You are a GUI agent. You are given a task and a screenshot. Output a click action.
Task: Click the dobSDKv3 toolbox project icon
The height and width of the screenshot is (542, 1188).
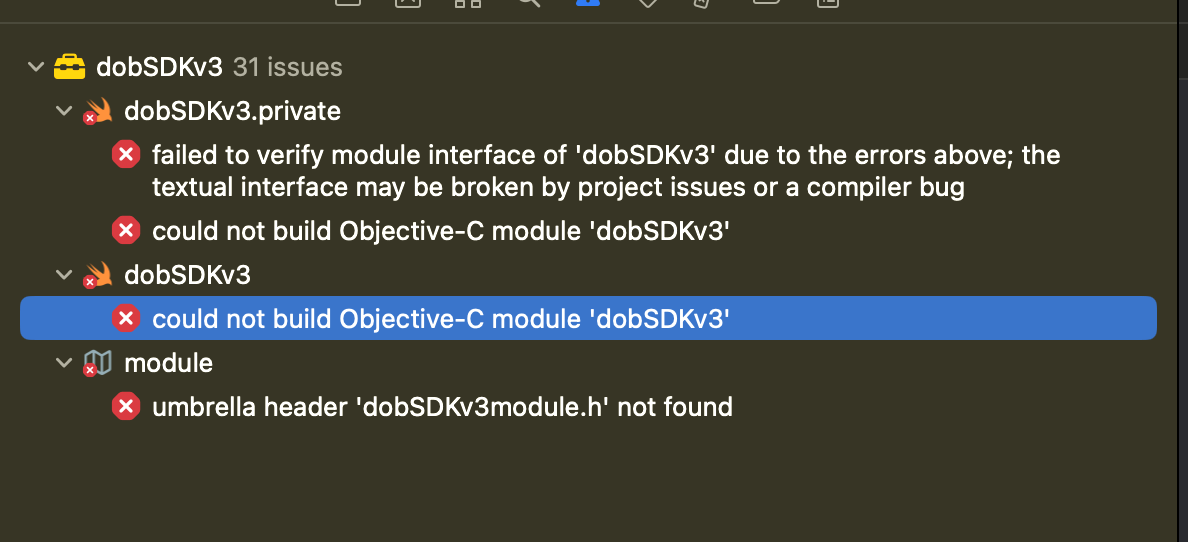pos(69,67)
